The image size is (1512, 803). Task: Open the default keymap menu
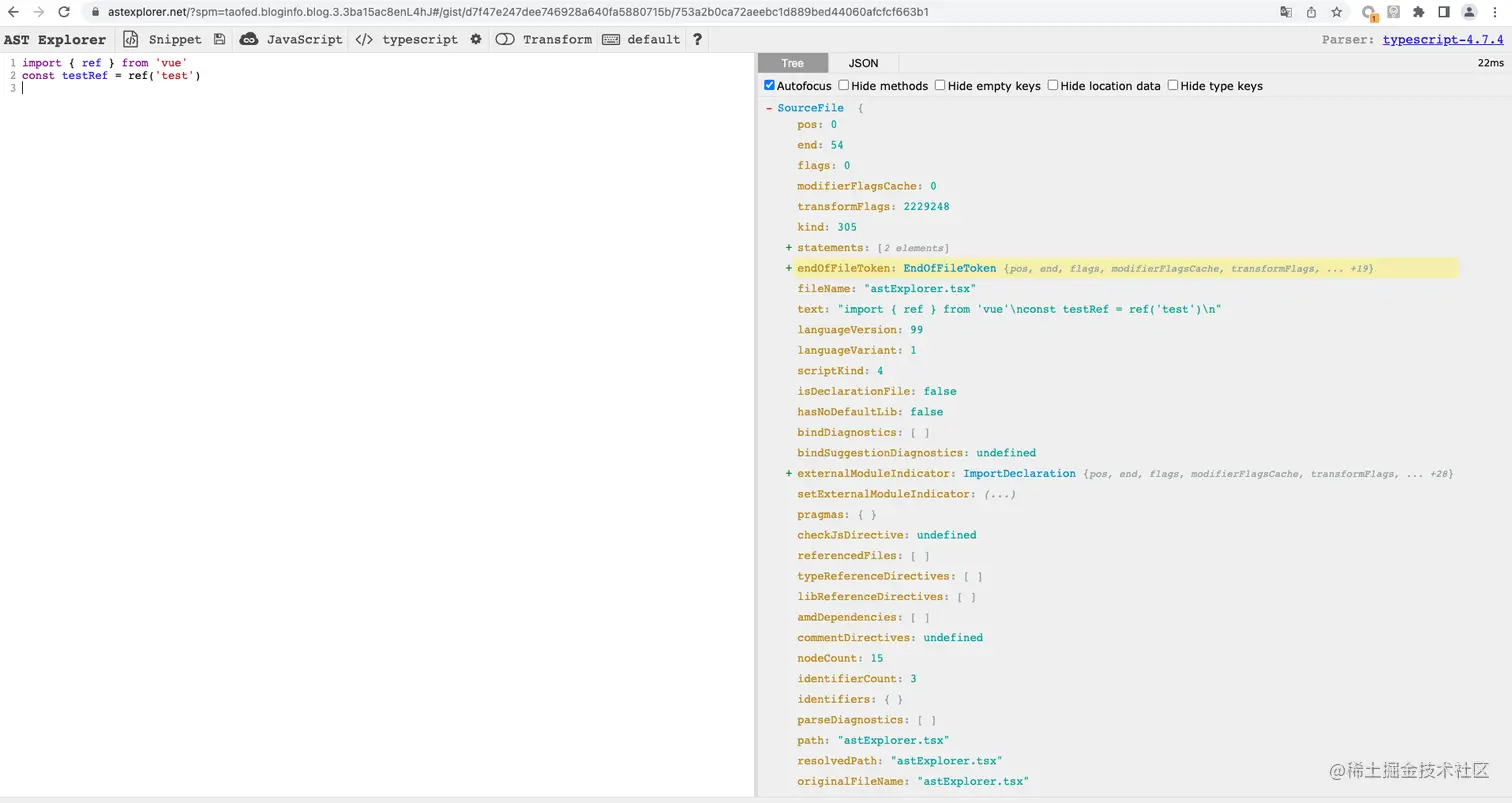click(x=641, y=39)
